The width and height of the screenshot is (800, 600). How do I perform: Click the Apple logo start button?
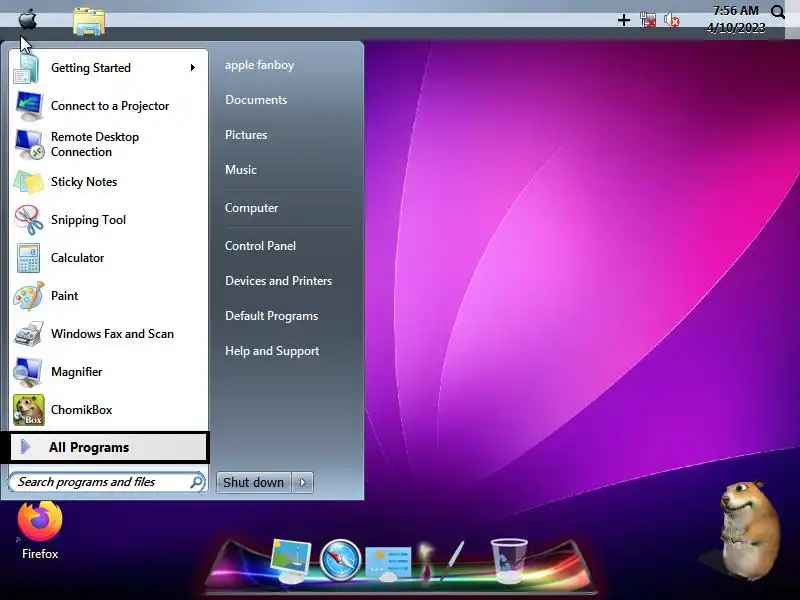click(28, 20)
